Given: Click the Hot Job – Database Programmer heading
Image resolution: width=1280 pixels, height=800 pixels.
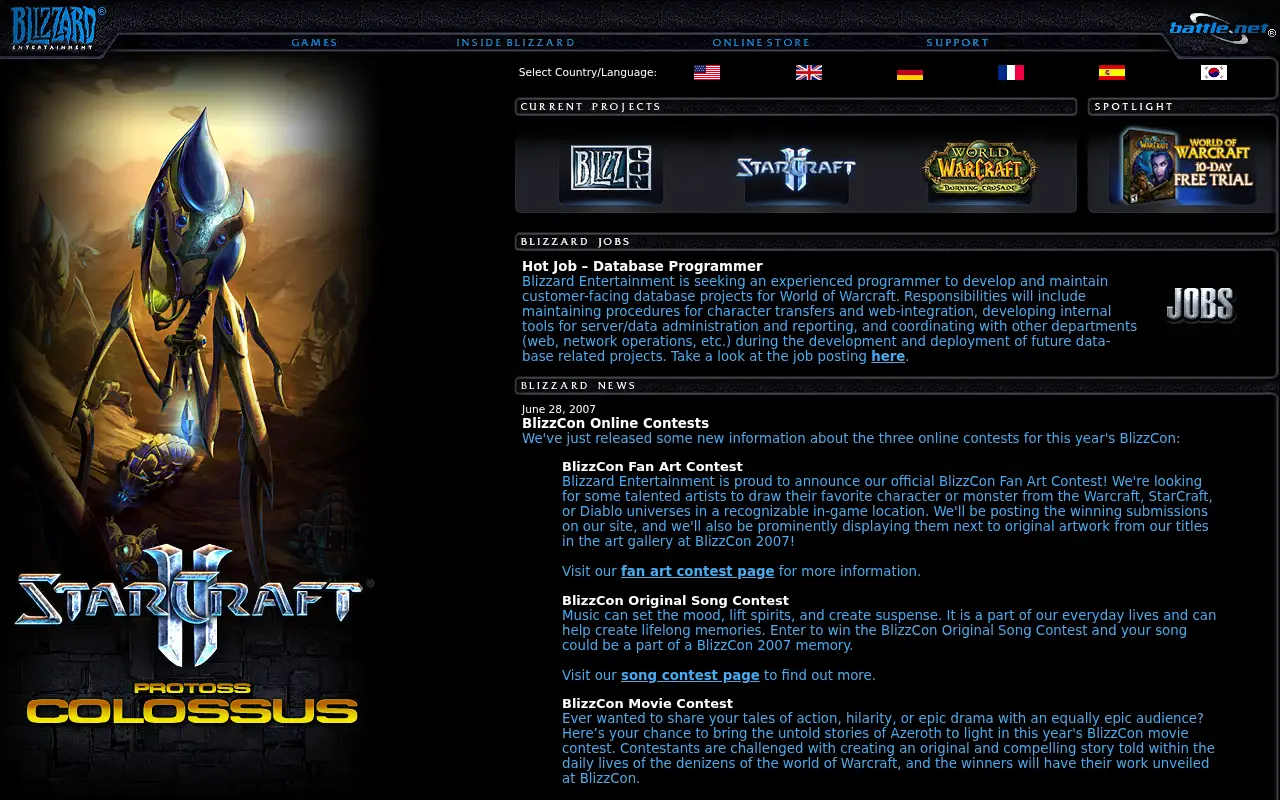Looking at the screenshot, I should (x=642, y=266).
